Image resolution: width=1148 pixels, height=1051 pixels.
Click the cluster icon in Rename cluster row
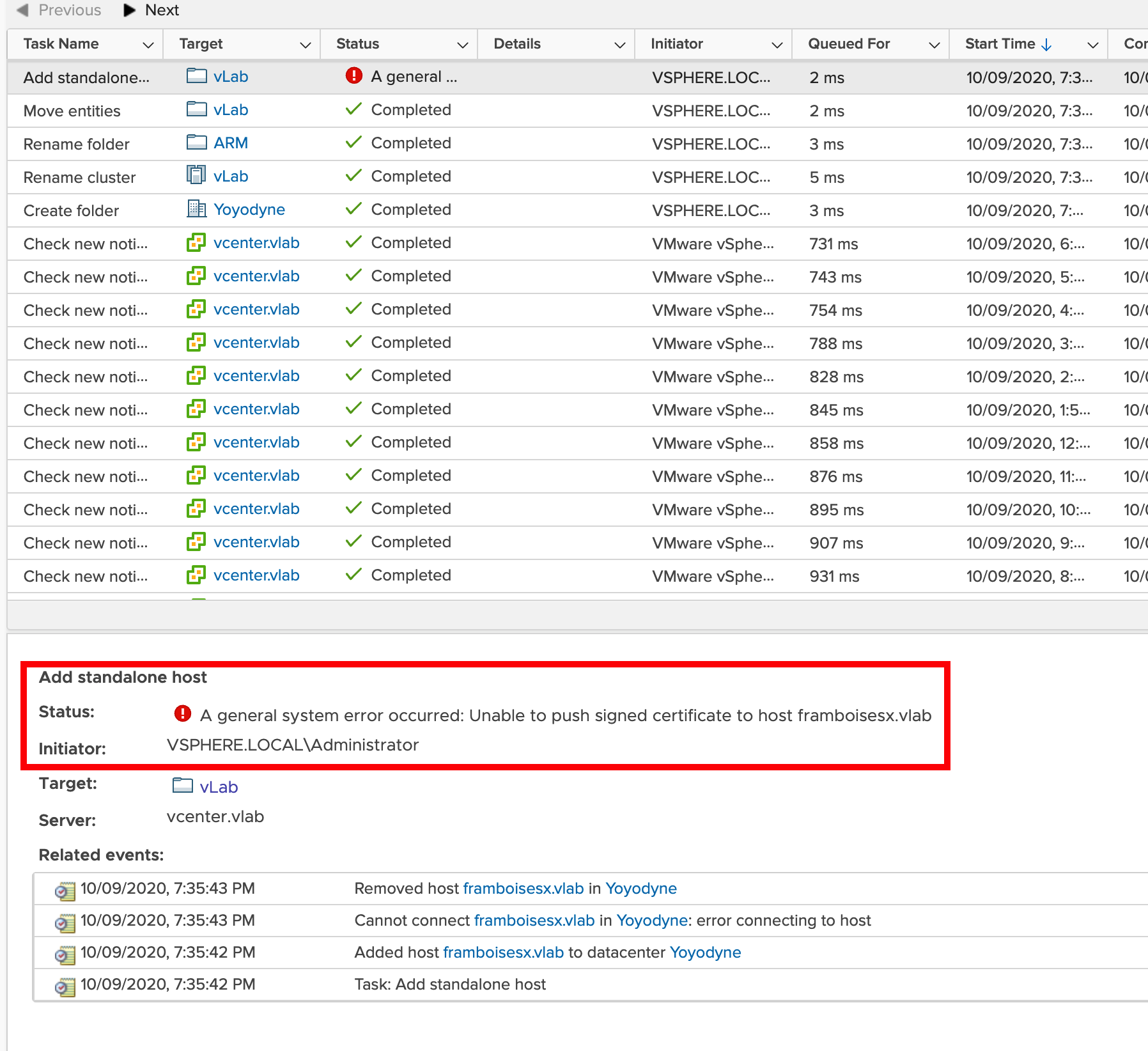point(196,175)
